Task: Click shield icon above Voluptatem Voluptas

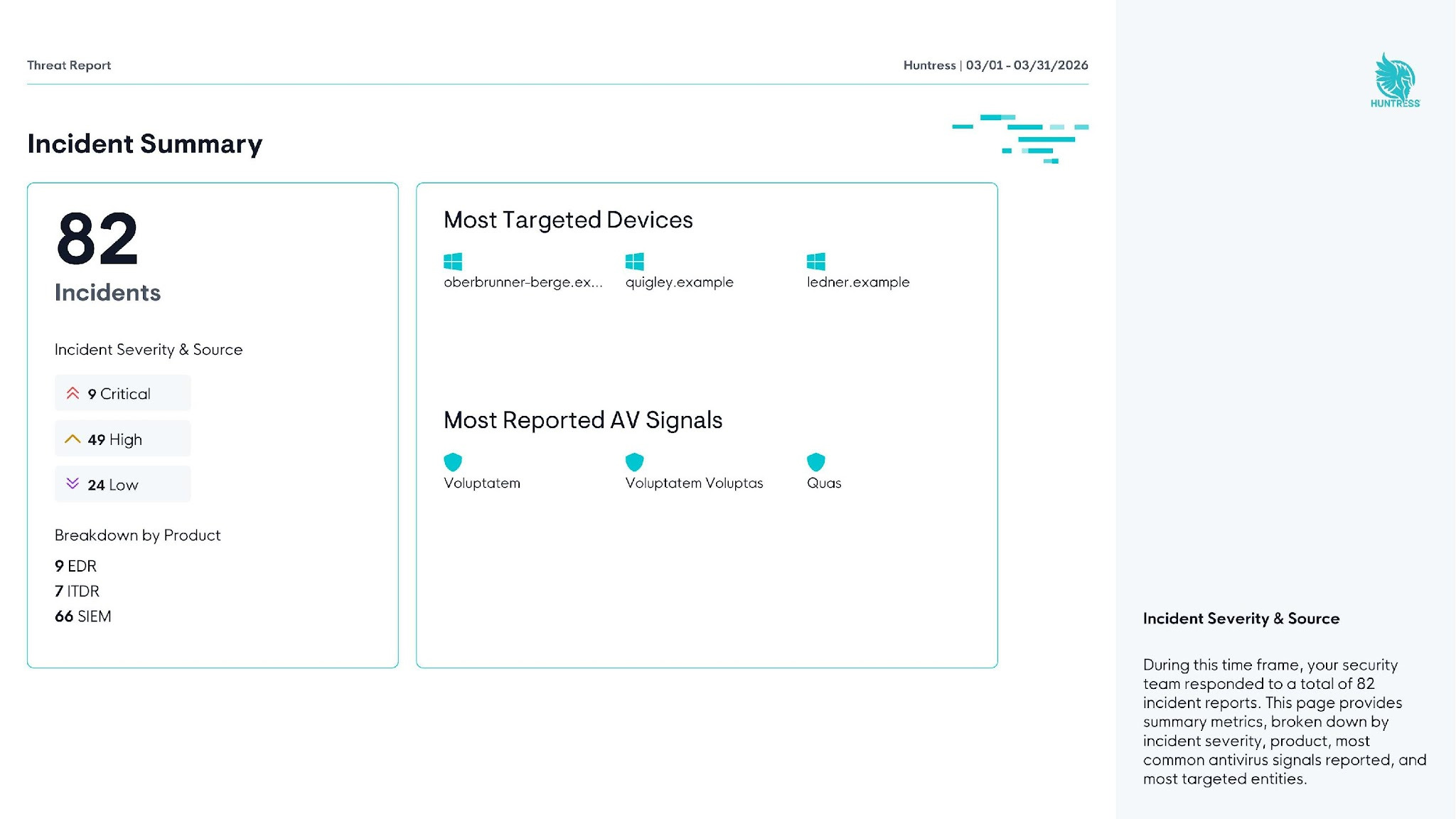Action: [x=635, y=462]
